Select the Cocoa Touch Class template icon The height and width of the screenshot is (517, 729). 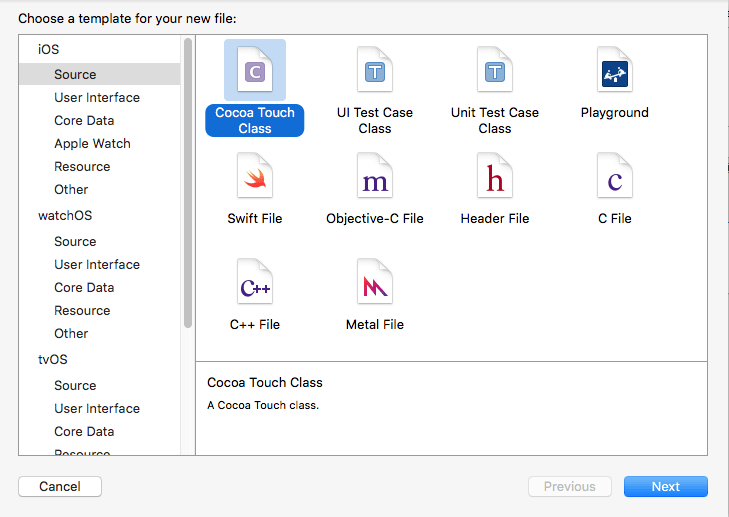tap(255, 70)
